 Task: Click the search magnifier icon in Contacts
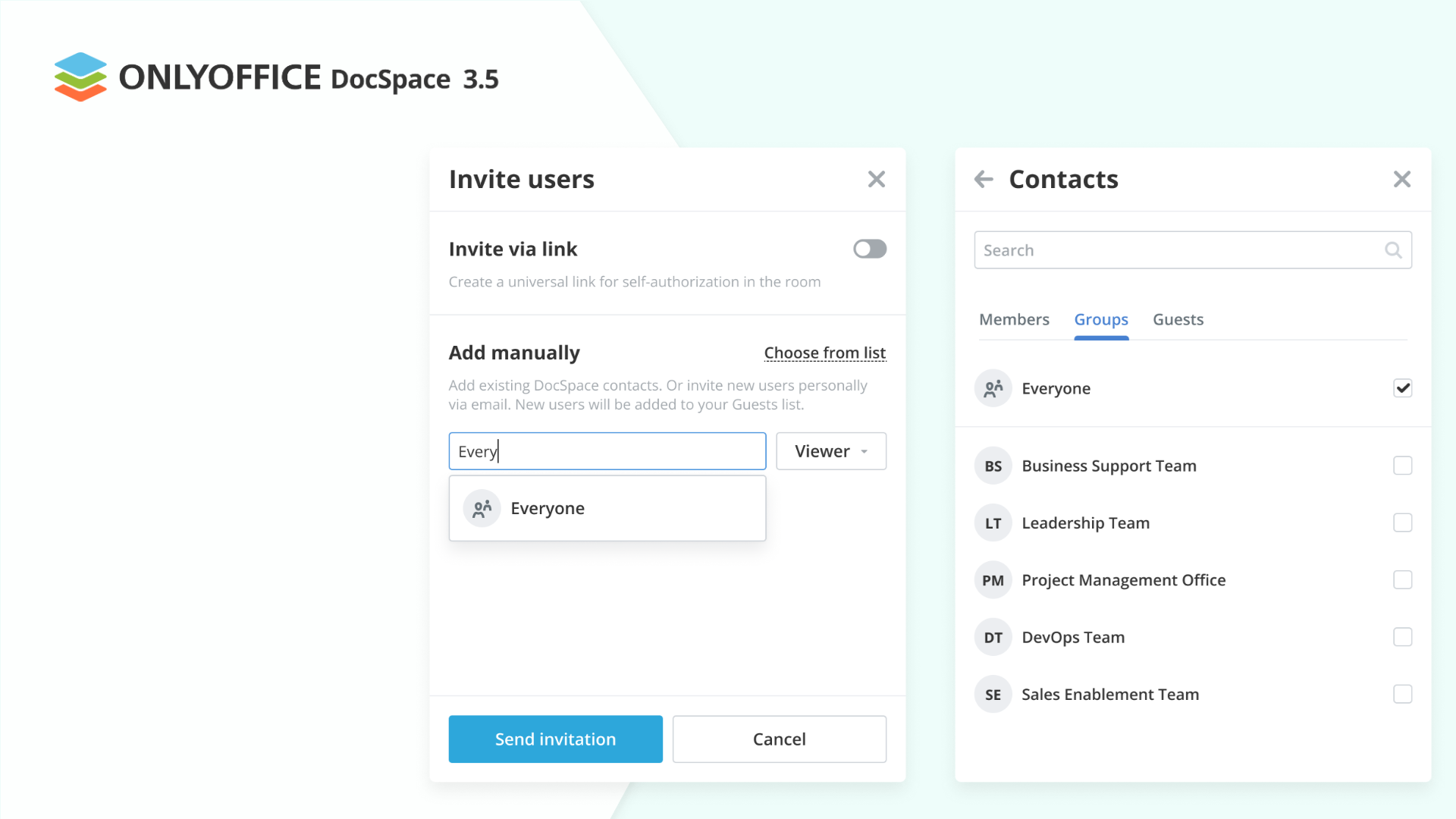[x=1392, y=250]
